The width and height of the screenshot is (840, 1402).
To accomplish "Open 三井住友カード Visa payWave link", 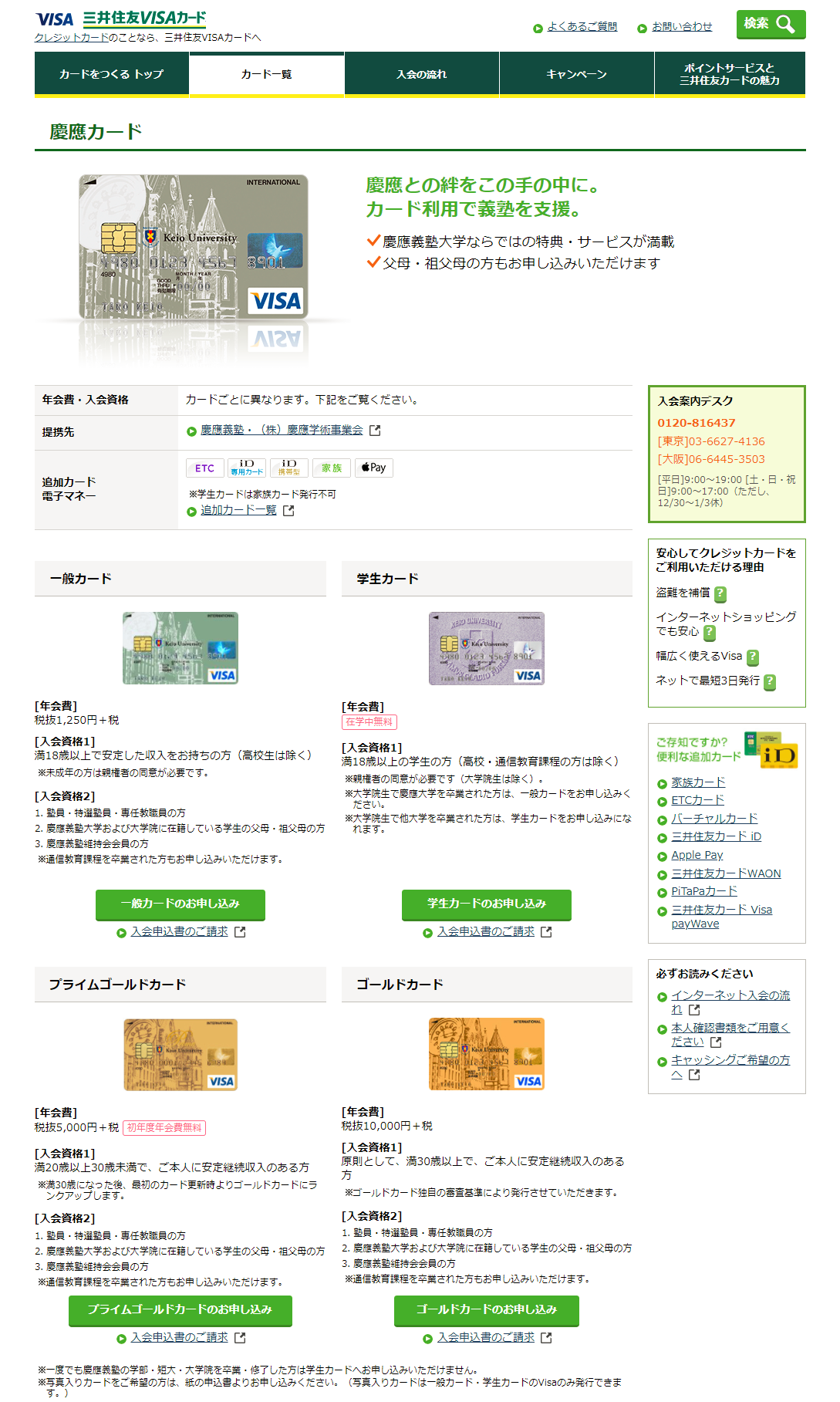I will click(x=721, y=917).
